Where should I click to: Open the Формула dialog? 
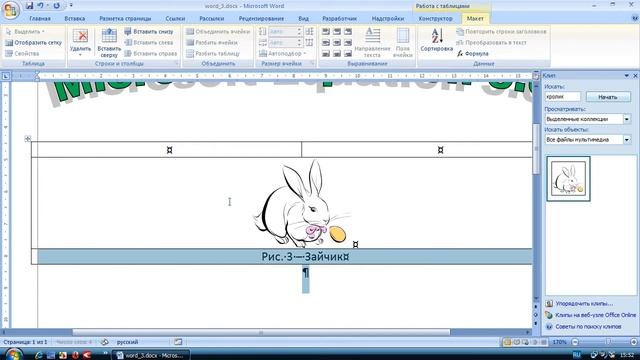(473, 53)
